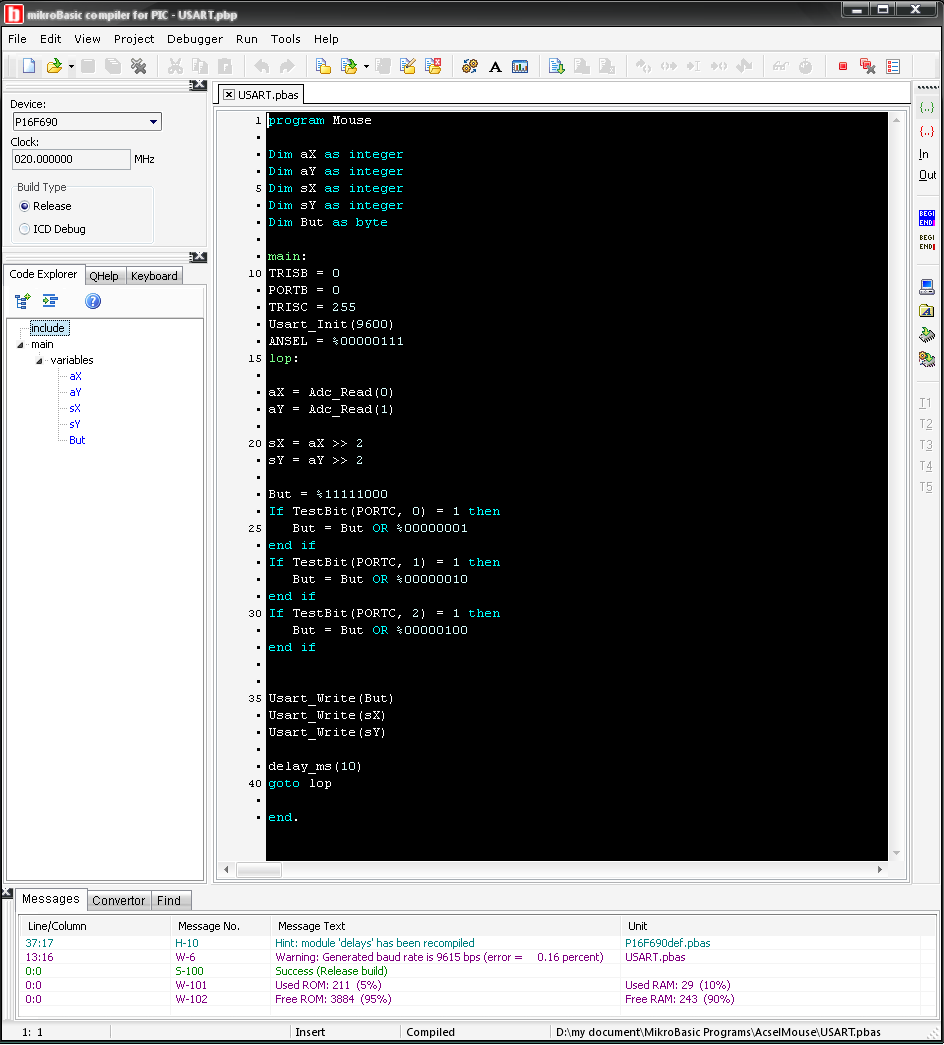Select variable sY in Code Explorer

(x=75, y=425)
